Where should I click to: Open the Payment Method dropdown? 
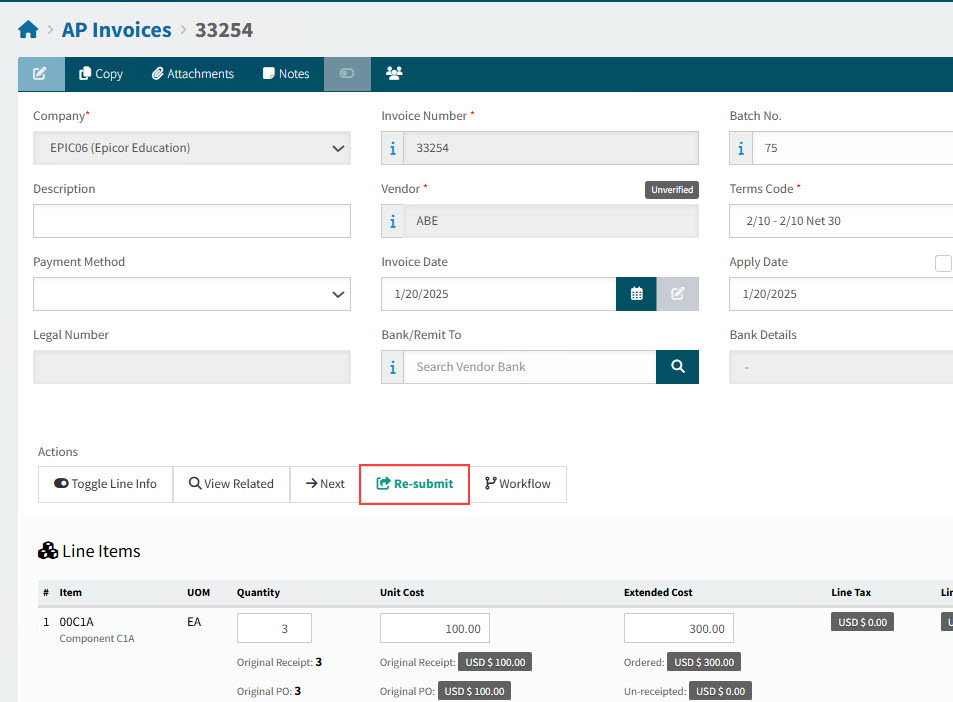tap(192, 294)
